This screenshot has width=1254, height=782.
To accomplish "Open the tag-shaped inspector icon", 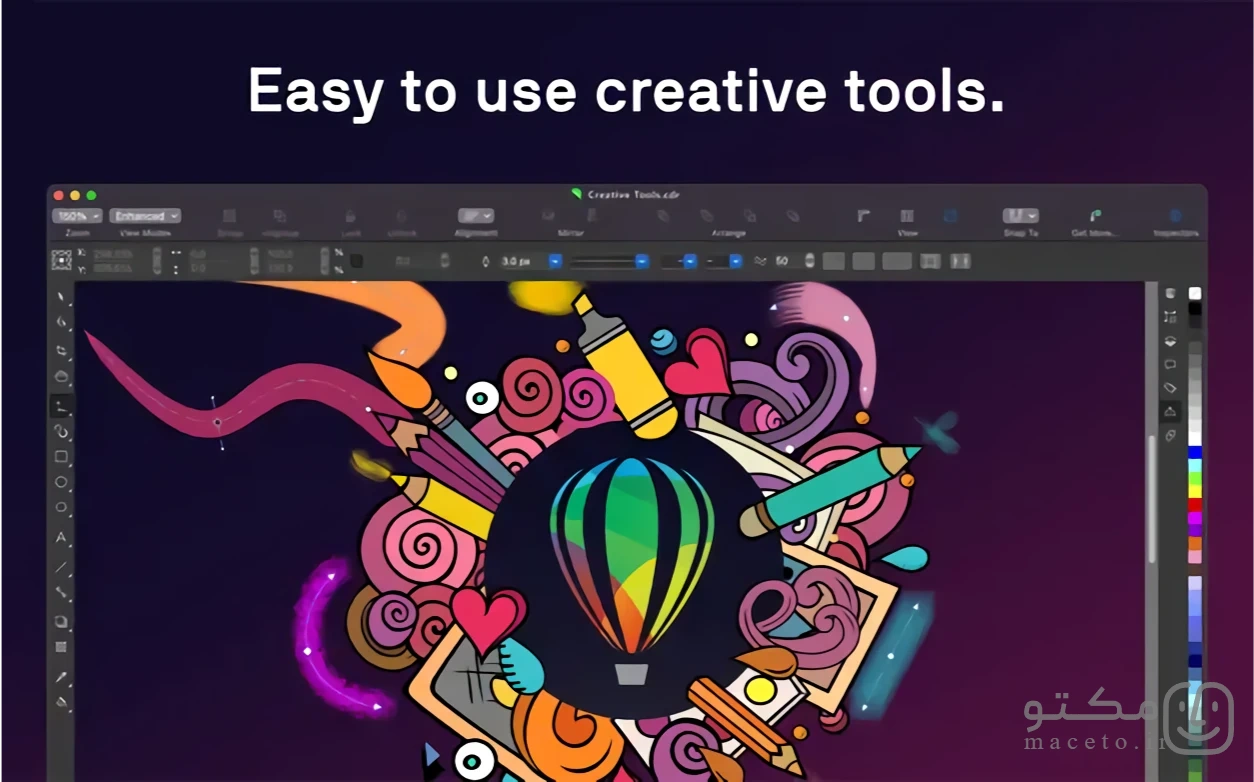I will [1170, 388].
